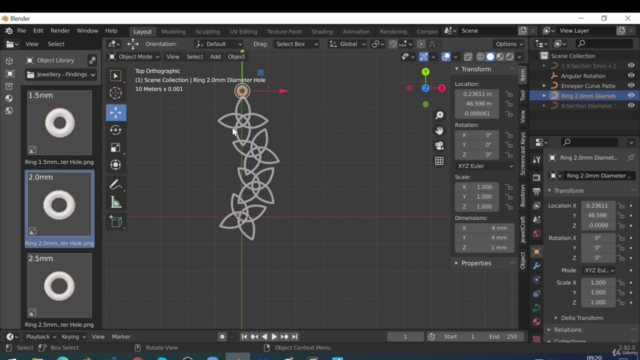Viewport: 640px width, 360px height.
Task: Click the auto keying record button
Action: (x=222, y=337)
